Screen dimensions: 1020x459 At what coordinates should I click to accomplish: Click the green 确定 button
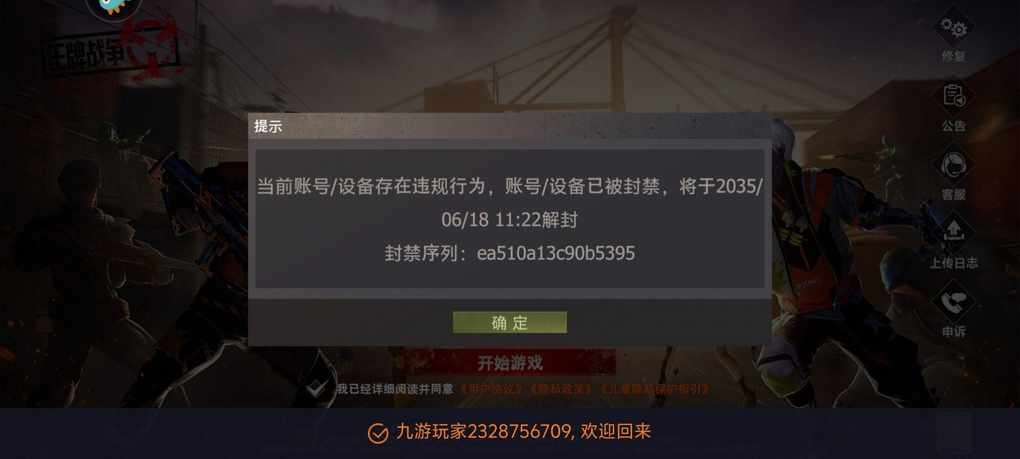(509, 322)
